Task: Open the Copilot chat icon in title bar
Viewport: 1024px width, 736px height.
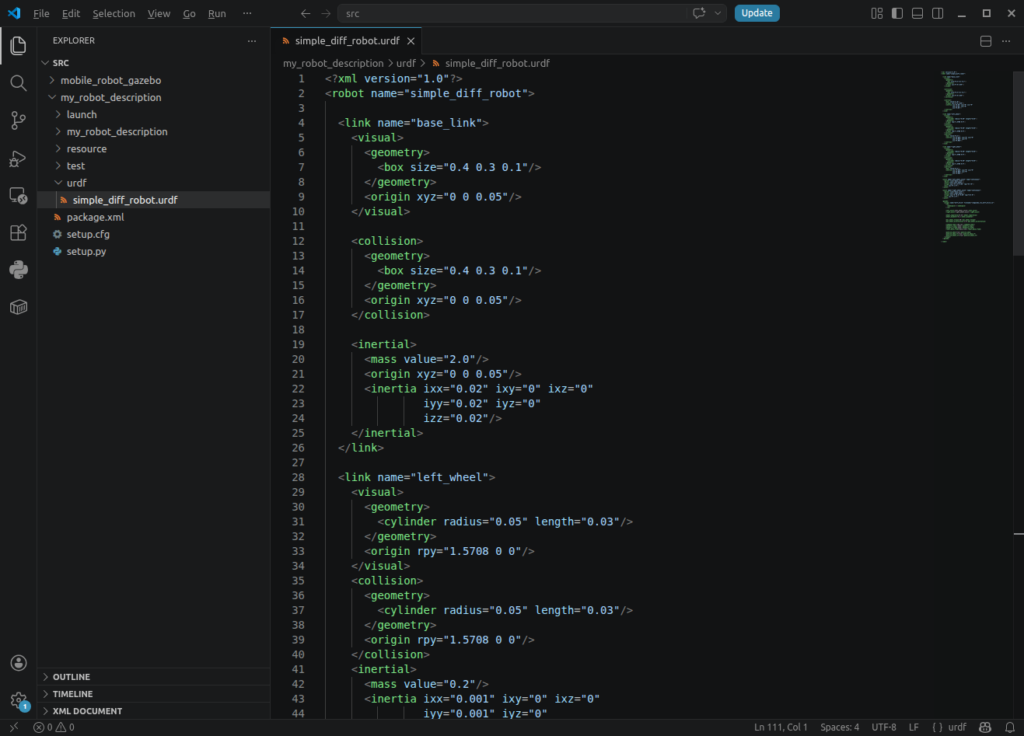Action: click(699, 13)
